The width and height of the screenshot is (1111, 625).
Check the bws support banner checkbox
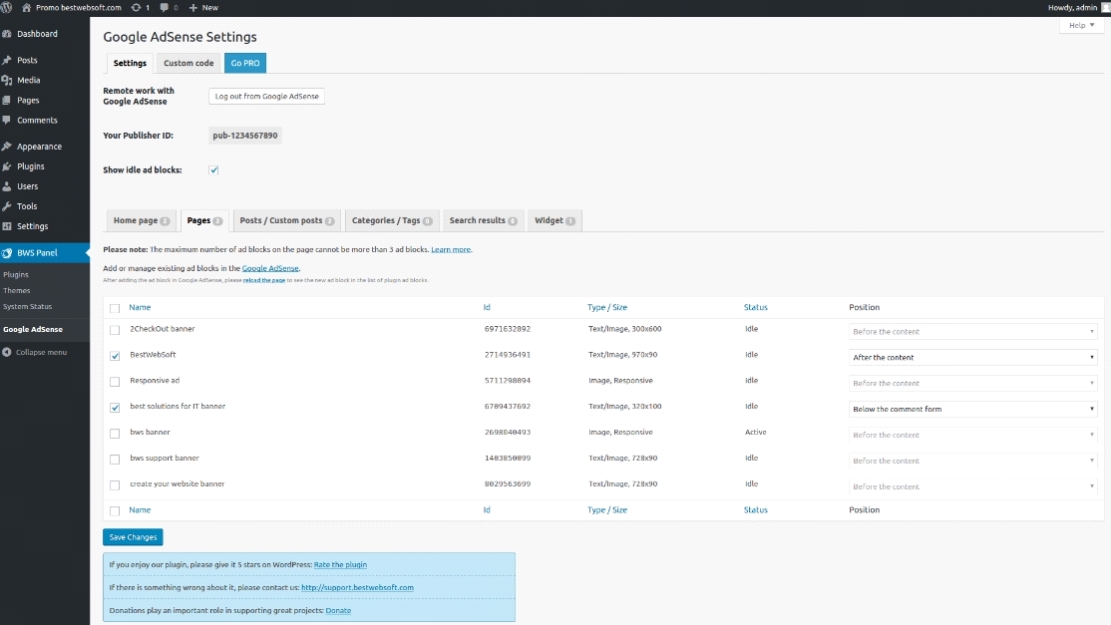coord(115,459)
